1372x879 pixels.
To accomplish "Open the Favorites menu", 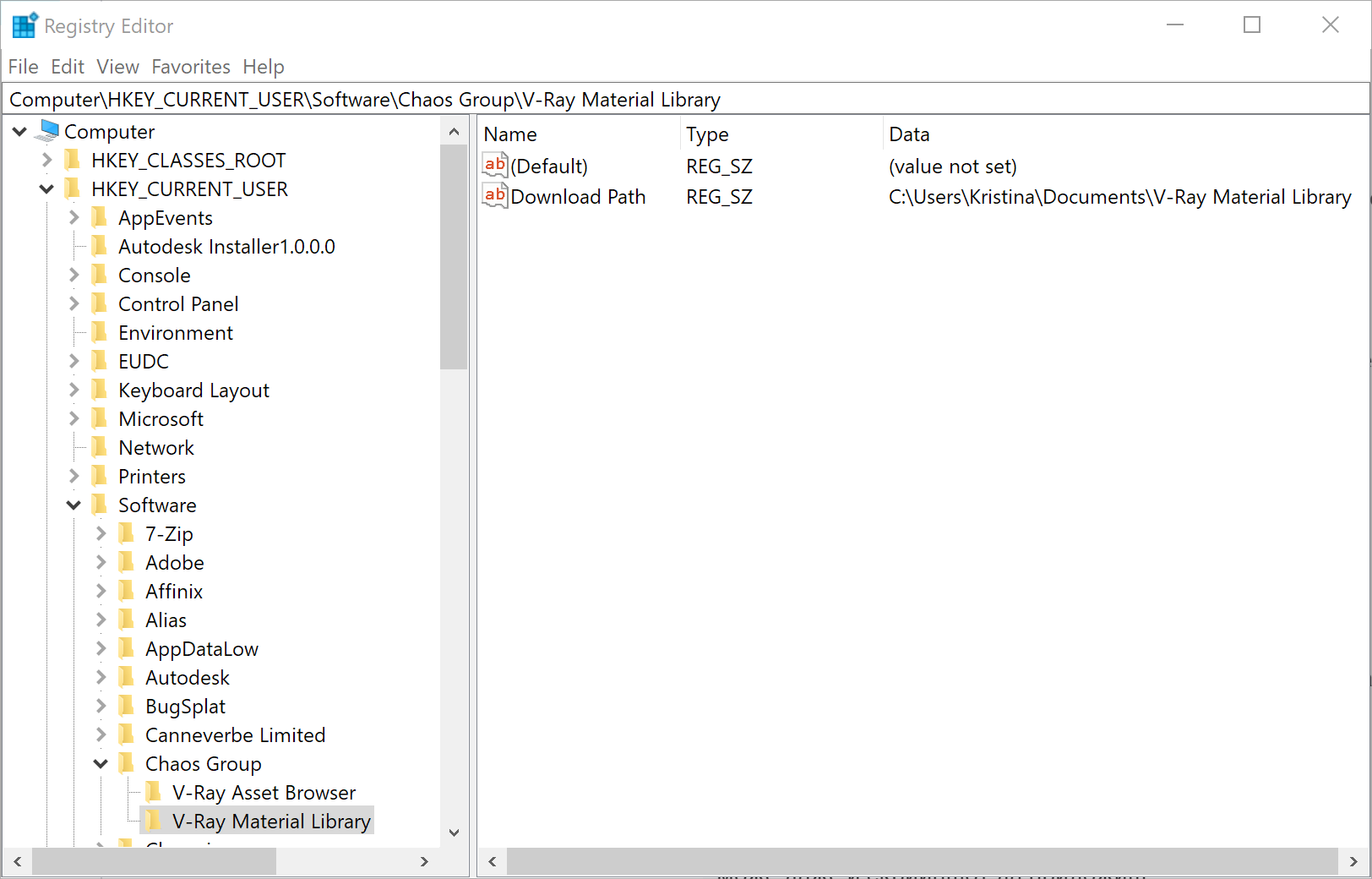I will coord(191,67).
